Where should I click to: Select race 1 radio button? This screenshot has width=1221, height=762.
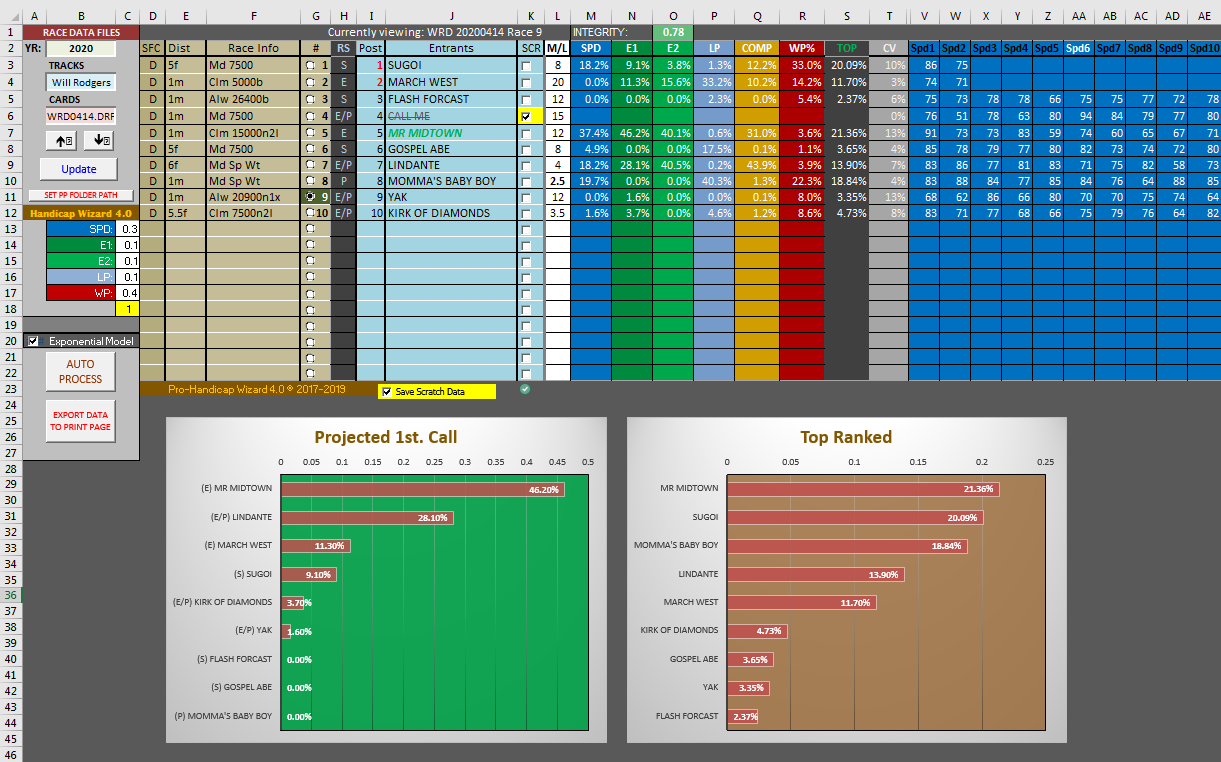tap(311, 65)
